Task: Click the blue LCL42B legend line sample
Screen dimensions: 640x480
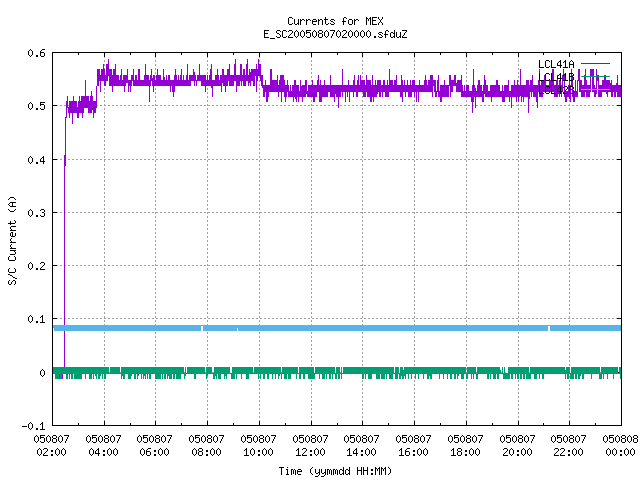Action: [x=595, y=89]
